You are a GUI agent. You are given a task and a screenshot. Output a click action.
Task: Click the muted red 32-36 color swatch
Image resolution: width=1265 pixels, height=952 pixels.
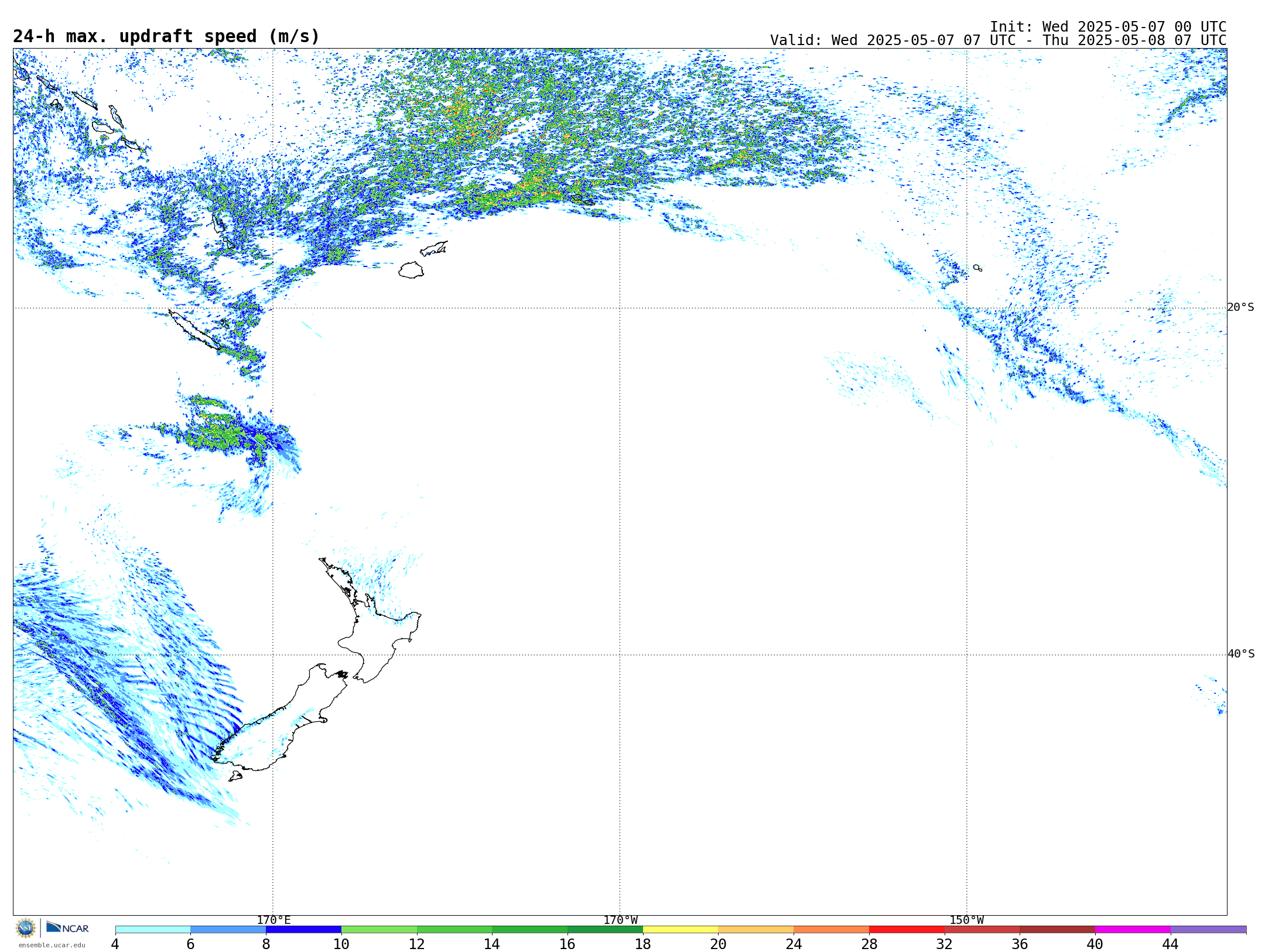click(982, 930)
